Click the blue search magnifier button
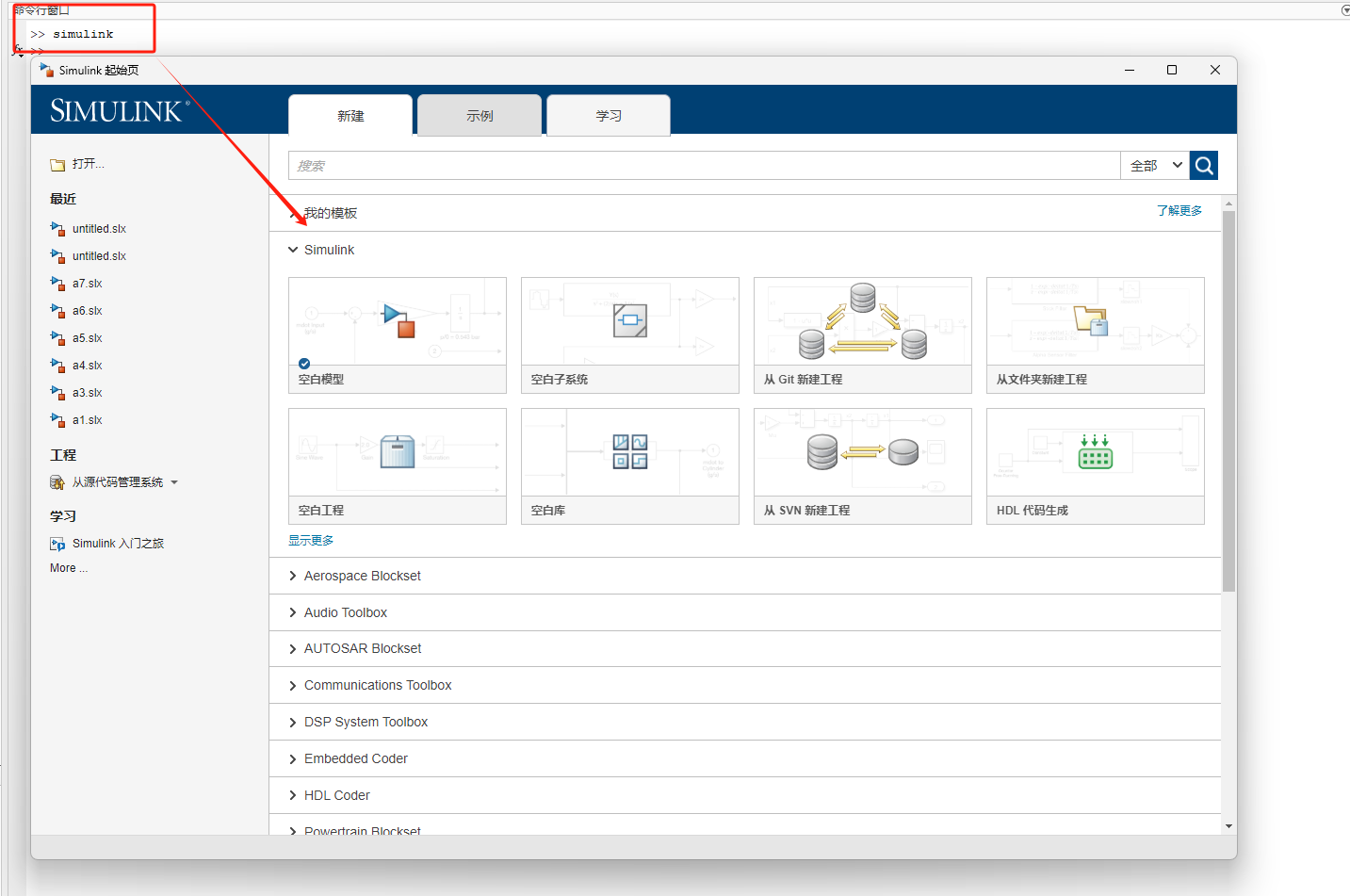The image size is (1350, 896). pos(1204,165)
